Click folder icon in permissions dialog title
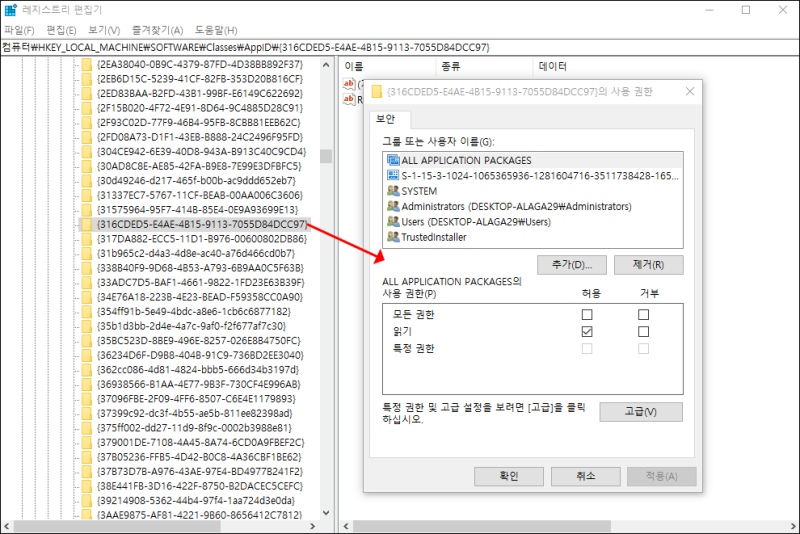This screenshot has height=534, width=800. [x=377, y=92]
